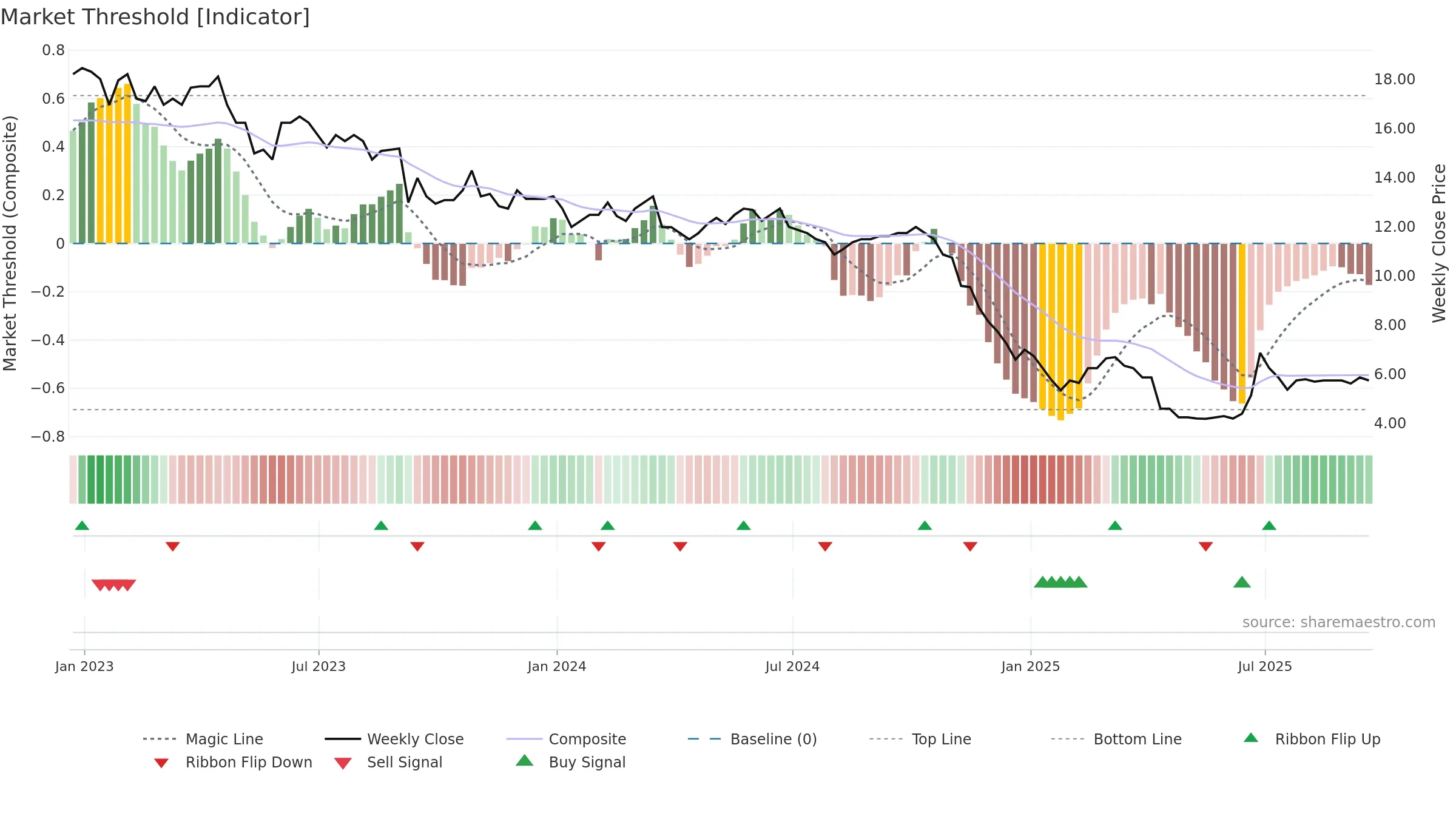Click the Jul 2024 x-axis label
This screenshot has height=819, width=1456.
click(792, 666)
